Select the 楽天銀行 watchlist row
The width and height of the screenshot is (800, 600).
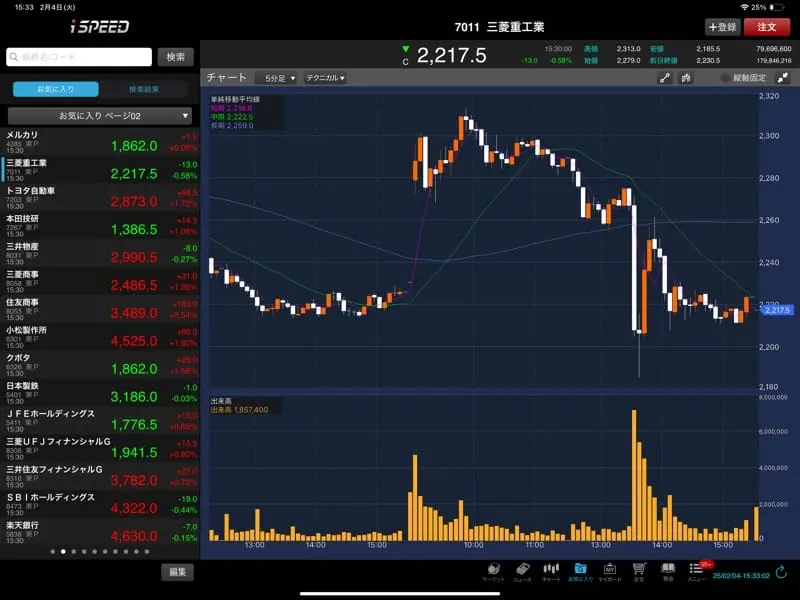[99, 532]
